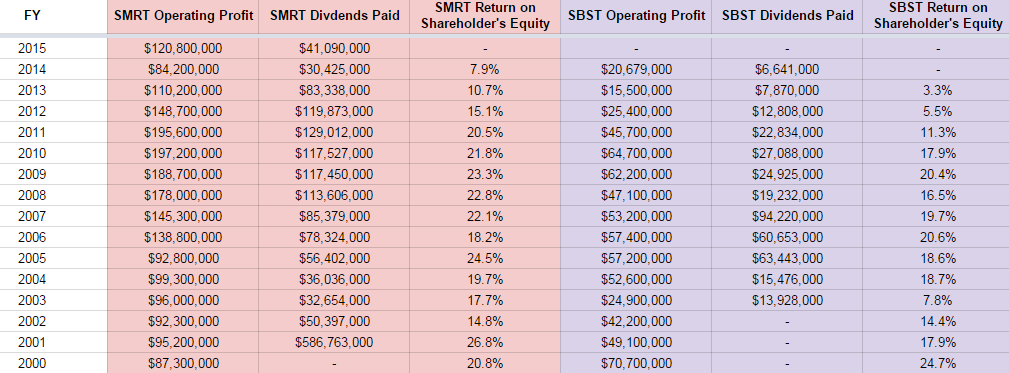This screenshot has width=1009, height=373.
Task: Click the $113,606,000 cell
Action: click(335, 196)
